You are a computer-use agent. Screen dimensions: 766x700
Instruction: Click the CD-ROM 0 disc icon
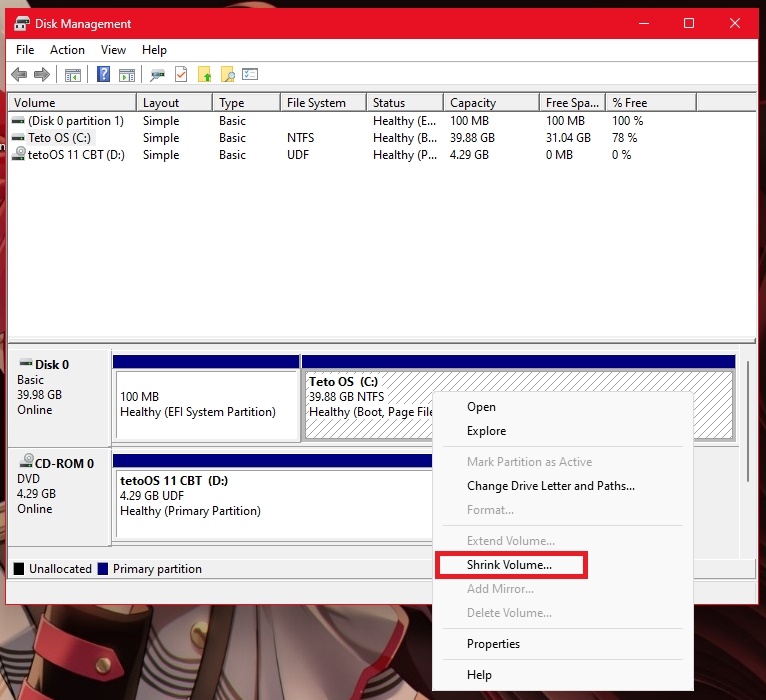pos(26,461)
